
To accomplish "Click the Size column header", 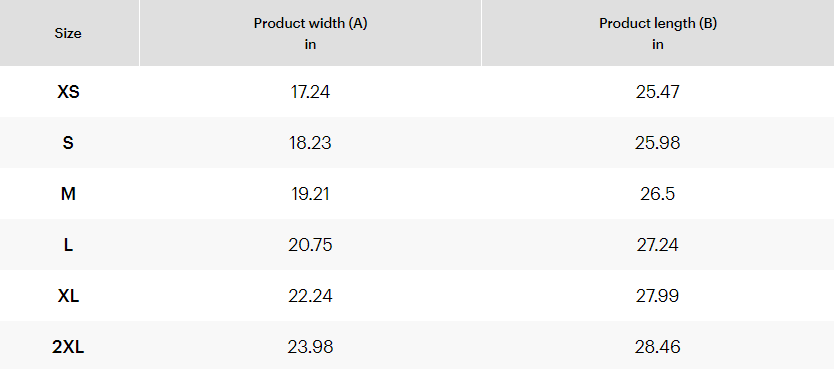I will click(68, 33).
